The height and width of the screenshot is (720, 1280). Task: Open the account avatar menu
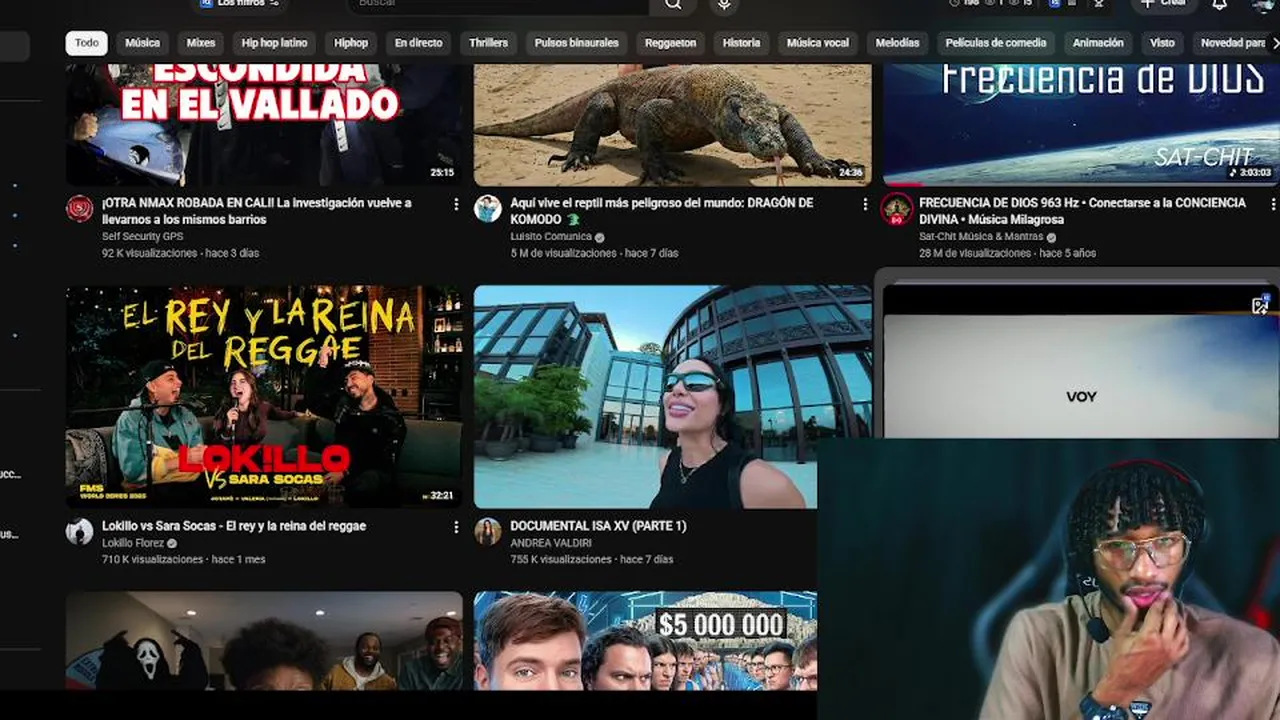[1263, 5]
